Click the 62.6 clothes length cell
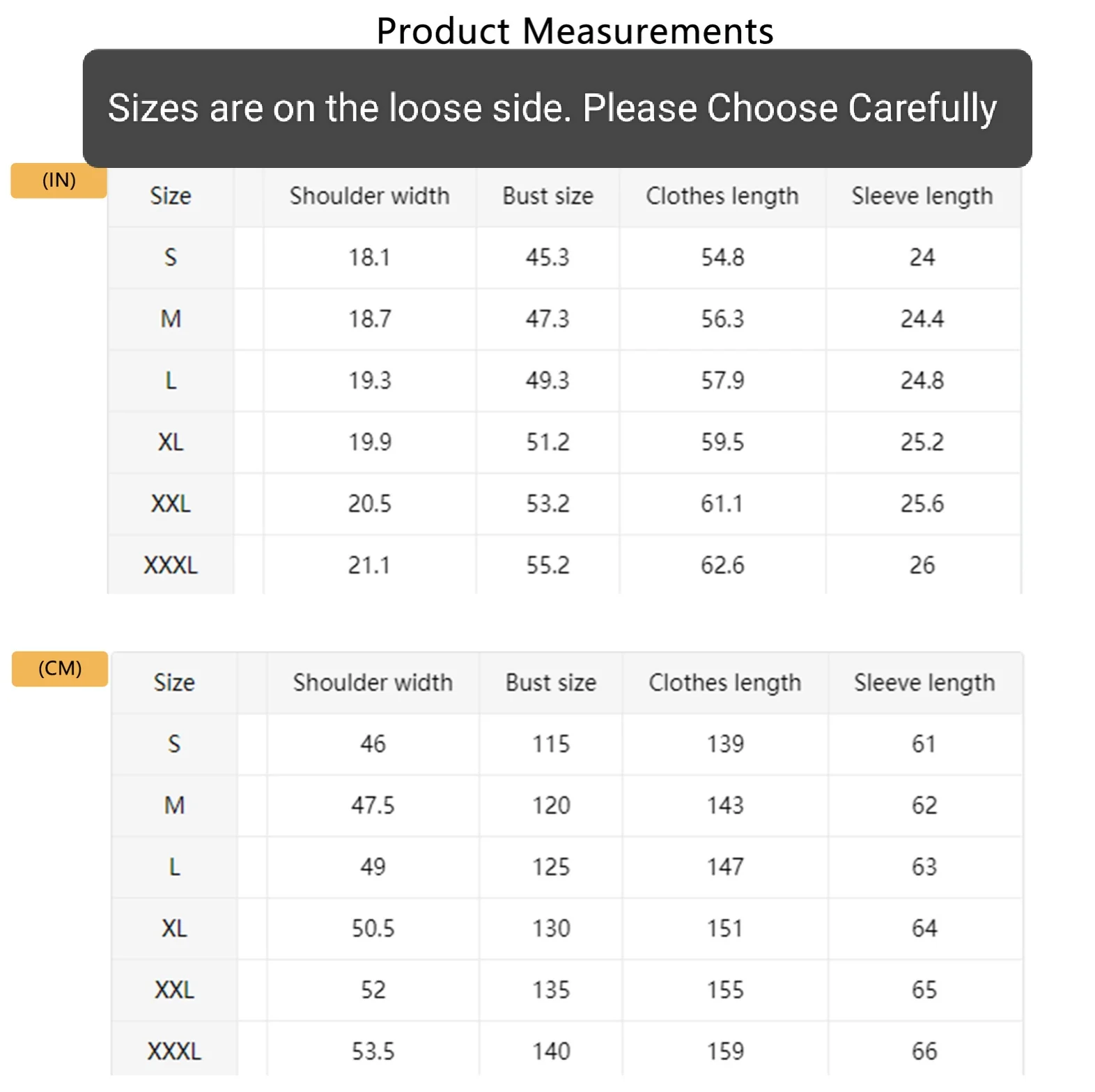This screenshot has width=1095, height=1092. (x=722, y=564)
